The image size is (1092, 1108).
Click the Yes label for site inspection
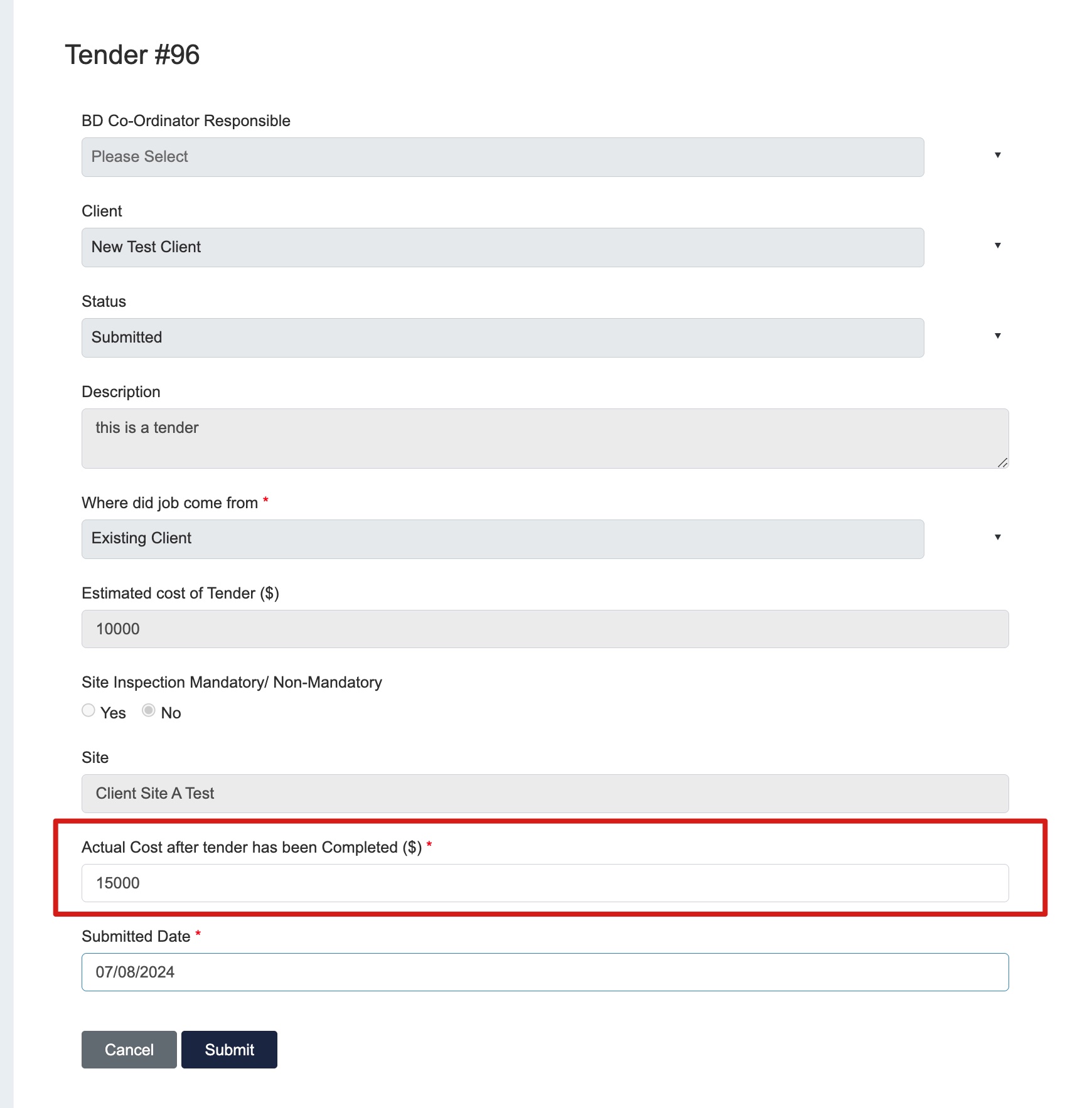(x=113, y=713)
